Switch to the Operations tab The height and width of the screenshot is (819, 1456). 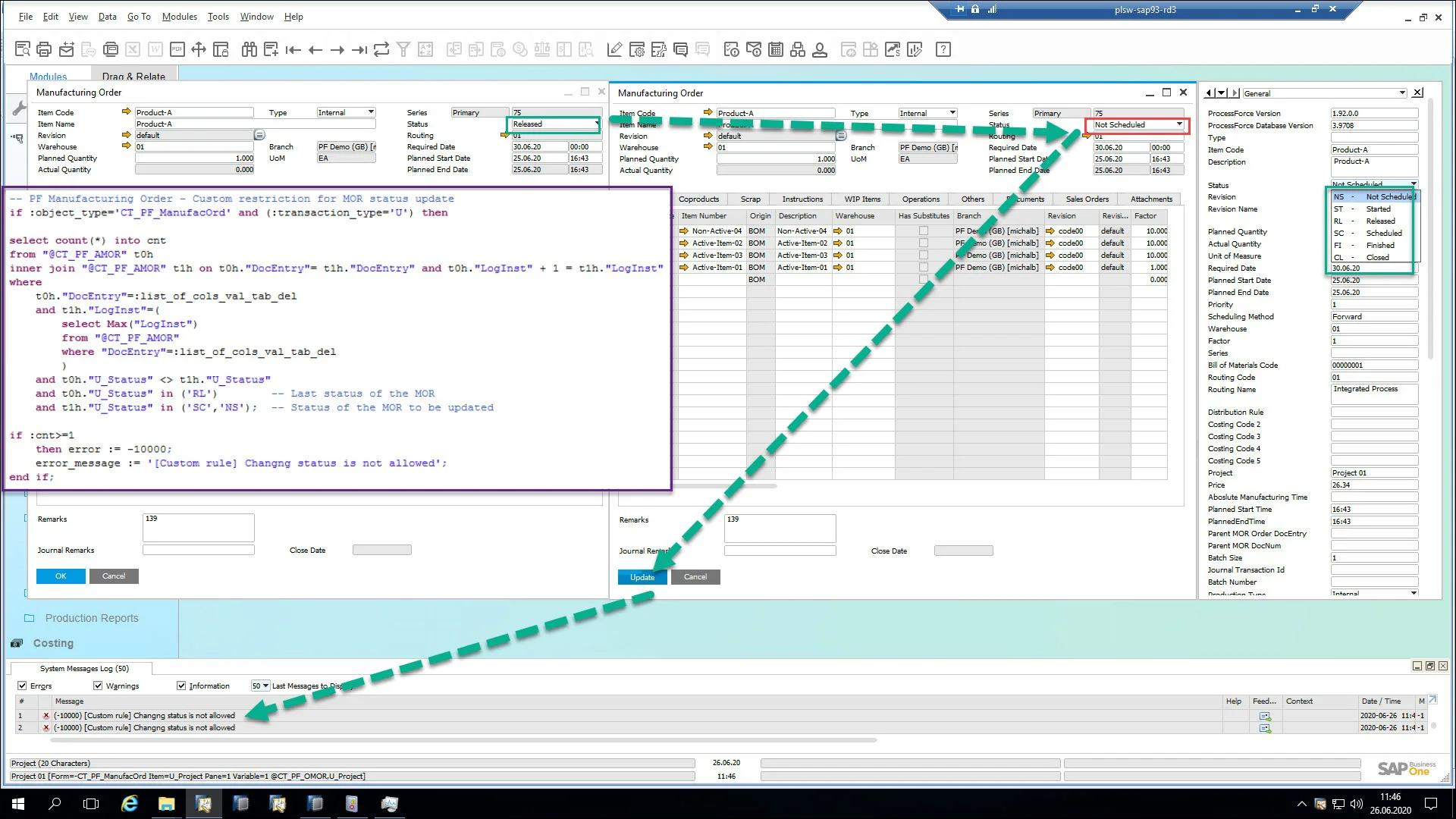(920, 199)
